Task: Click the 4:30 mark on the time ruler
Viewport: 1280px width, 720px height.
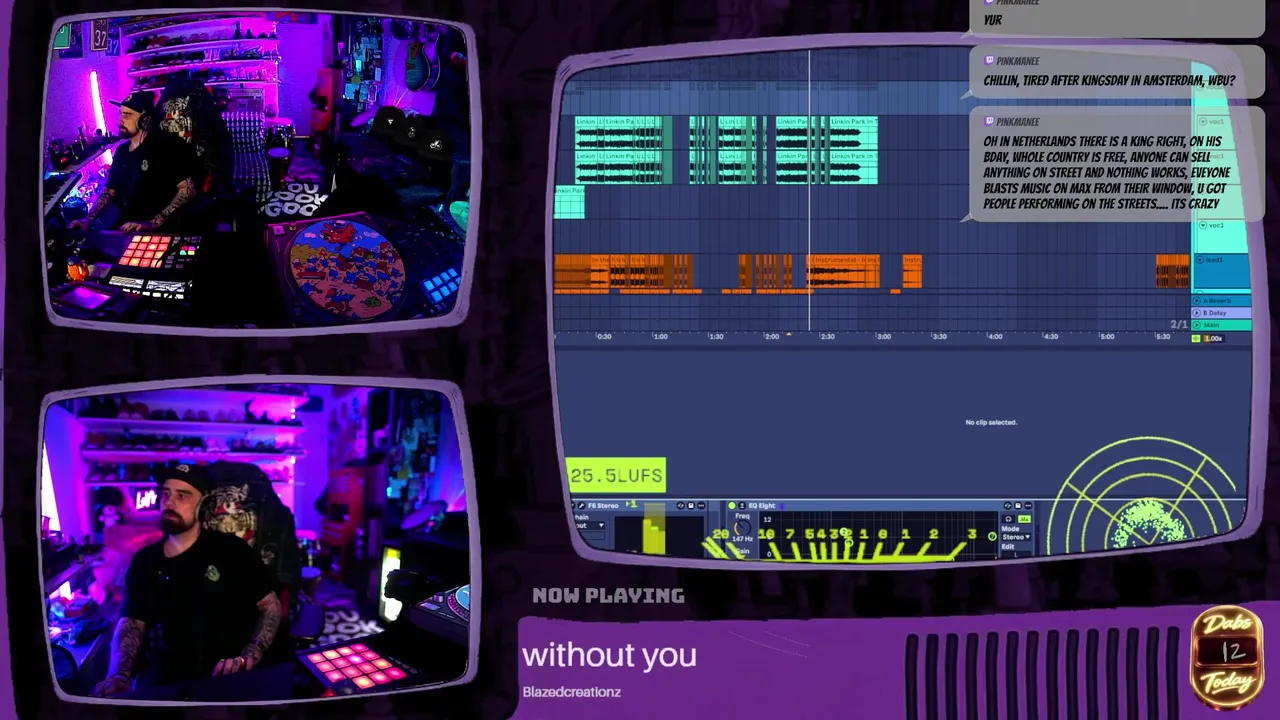Action: pos(1050,336)
